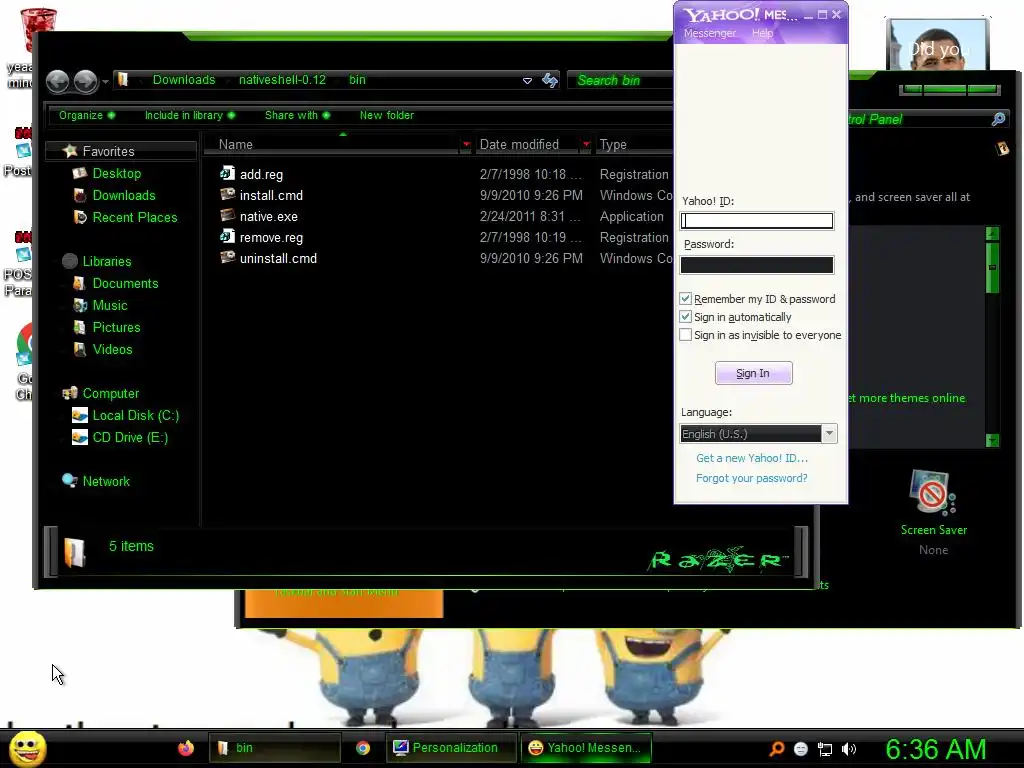Click the Search bin field

click(620, 80)
